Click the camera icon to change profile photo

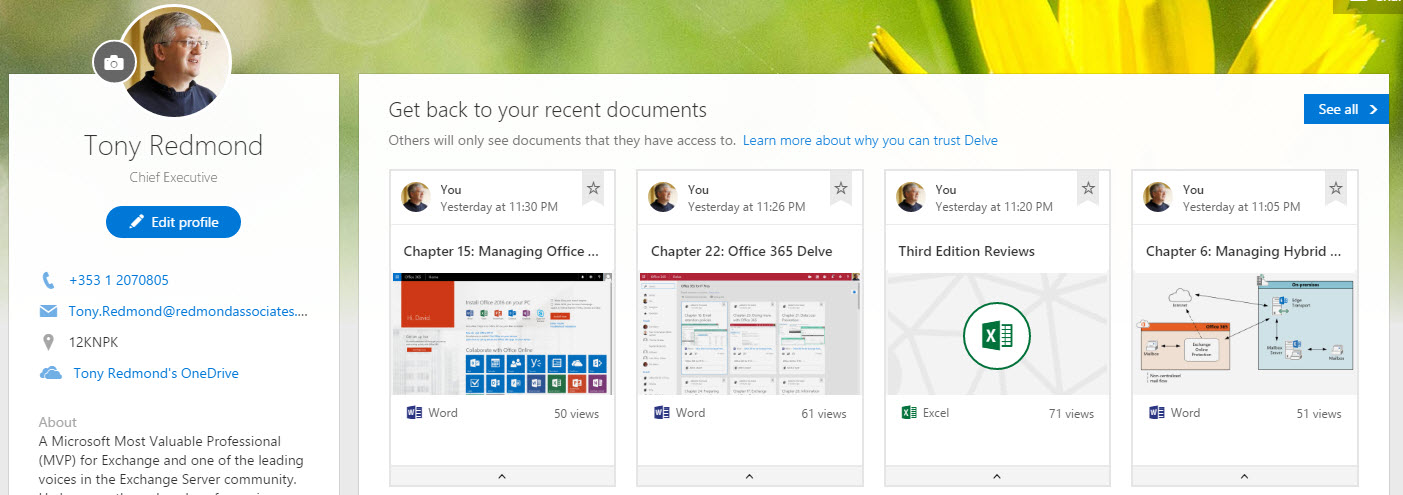[114, 63]
